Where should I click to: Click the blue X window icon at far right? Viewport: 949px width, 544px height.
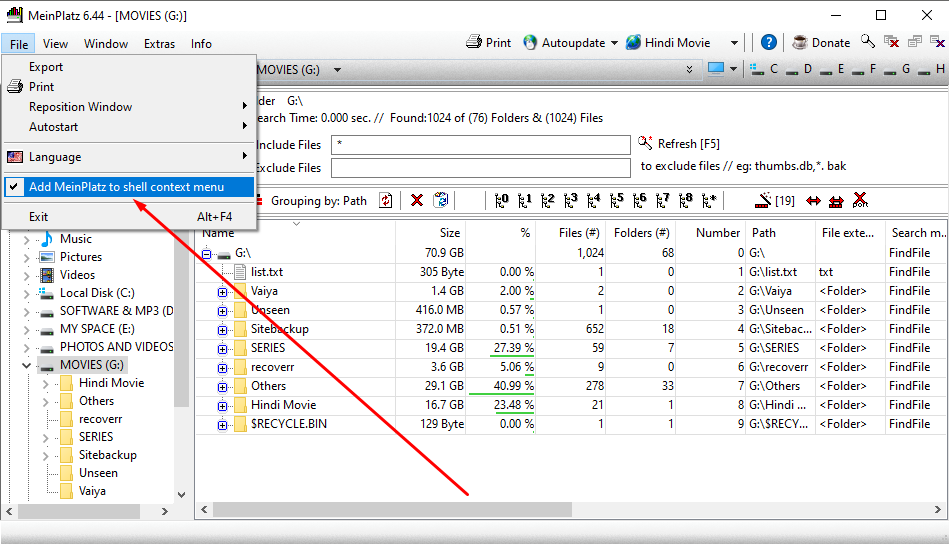pos(938,42)
